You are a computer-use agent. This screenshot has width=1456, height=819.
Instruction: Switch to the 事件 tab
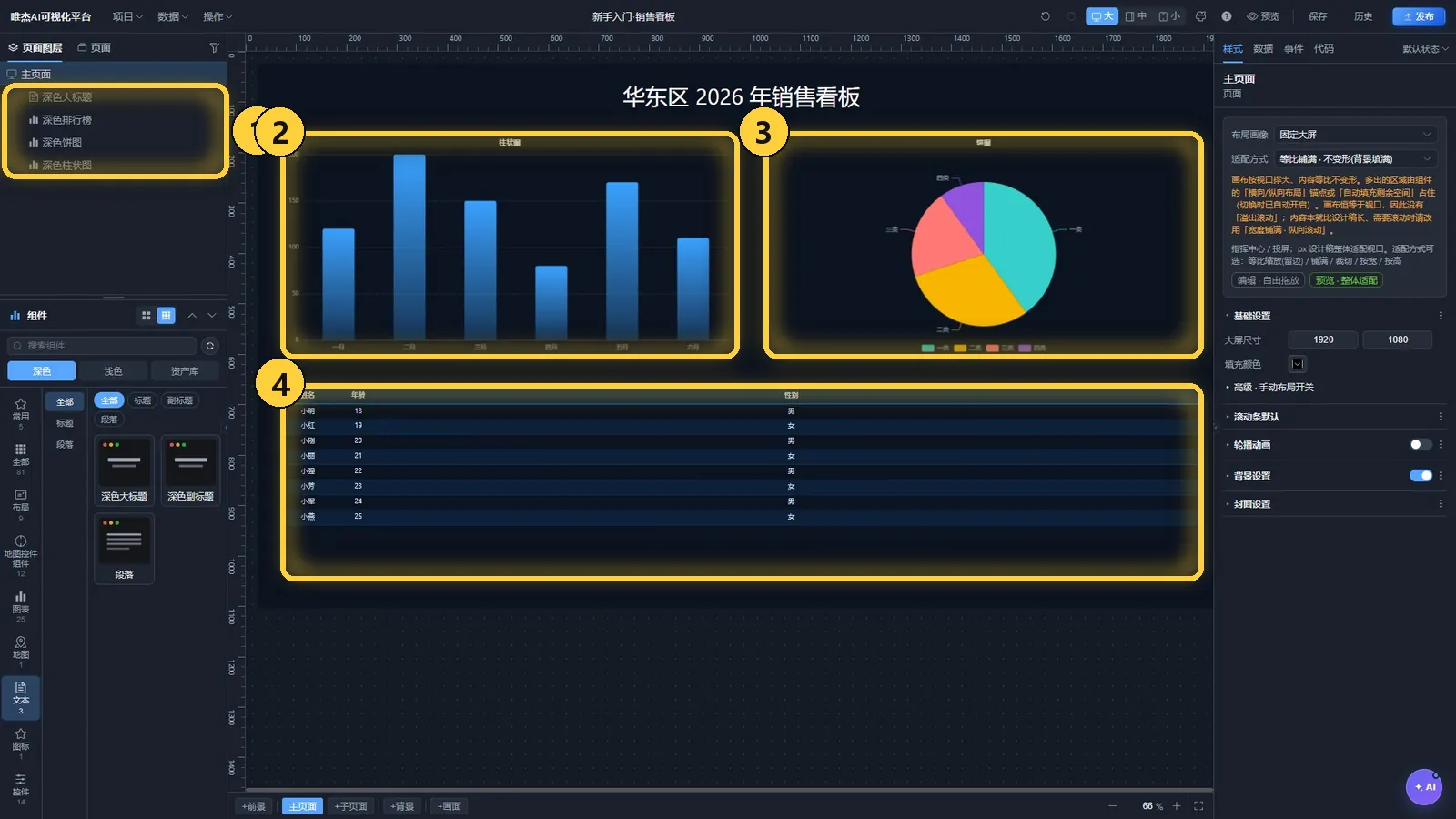point(1293,49)
